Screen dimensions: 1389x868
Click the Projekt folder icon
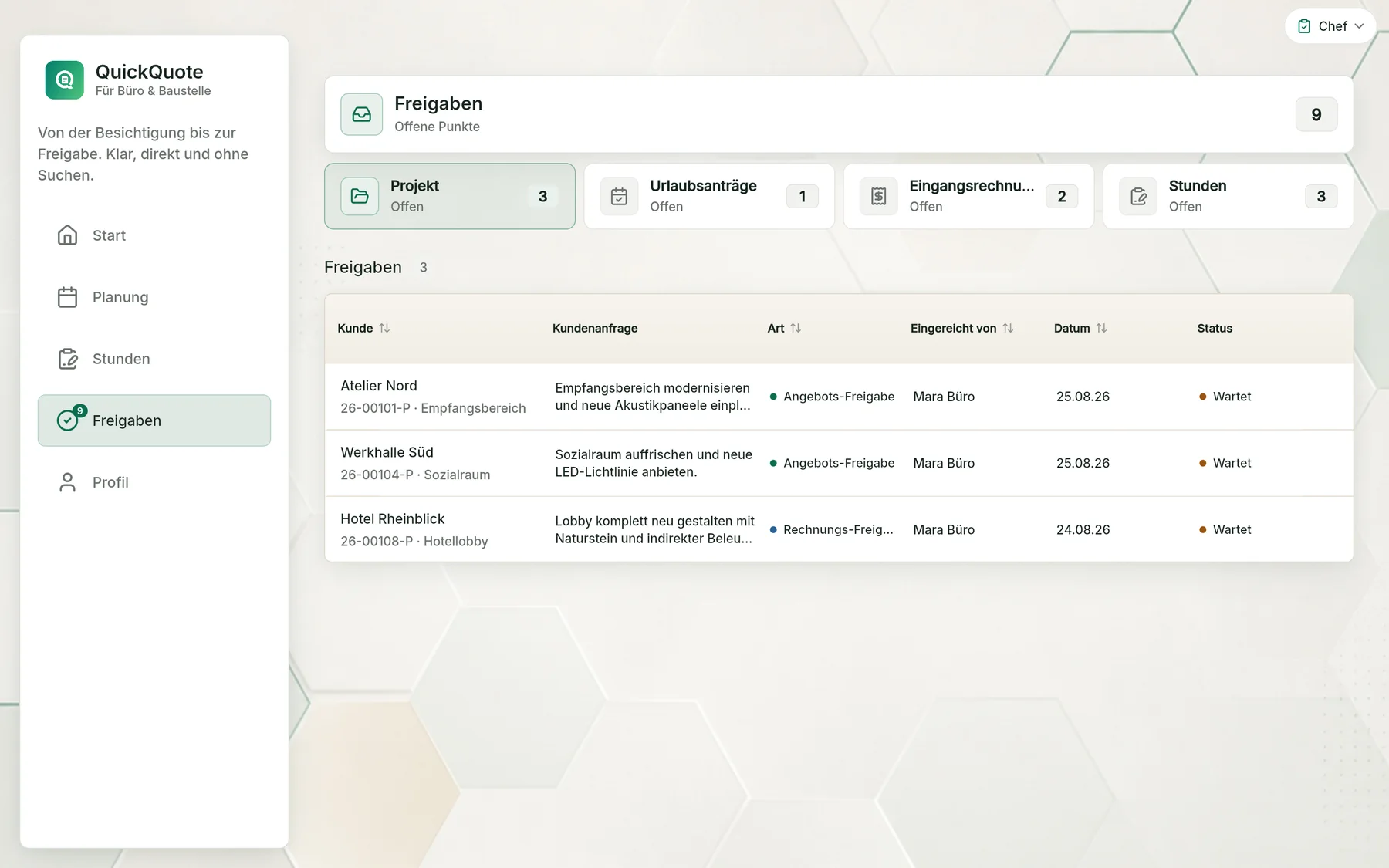click(x=360, y=196)
